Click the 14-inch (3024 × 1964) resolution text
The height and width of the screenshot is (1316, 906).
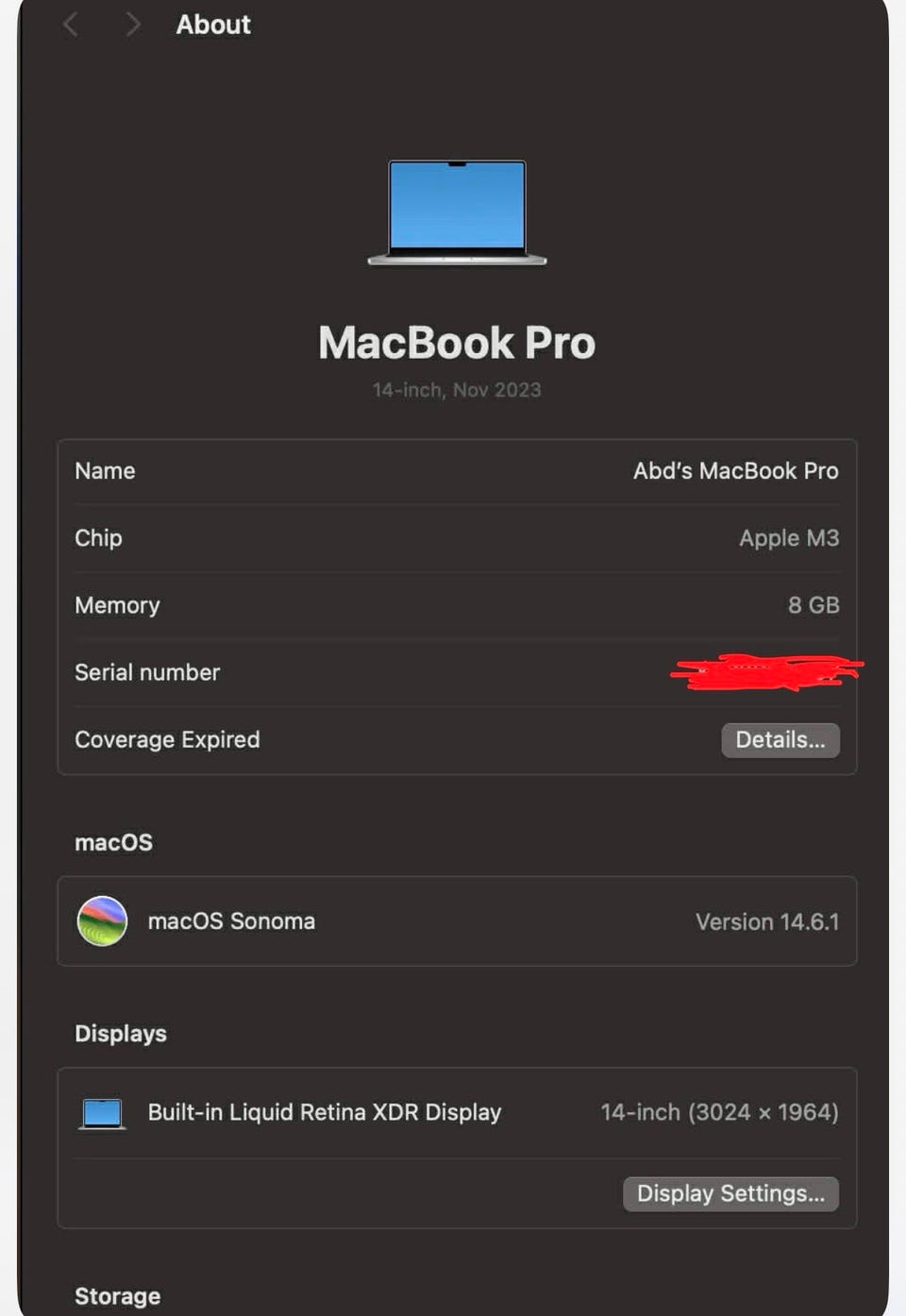(x=719, y=1112)
